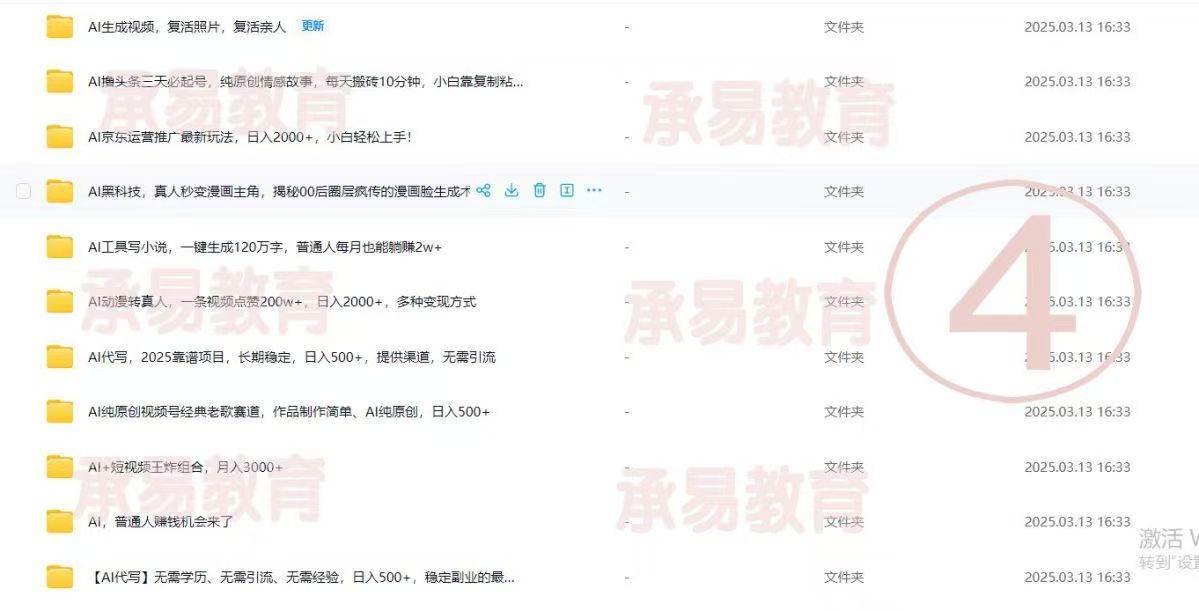Click 文件夹 type cell in AI生成视频 row
The image size is (1199, 611).
[843, 27]
